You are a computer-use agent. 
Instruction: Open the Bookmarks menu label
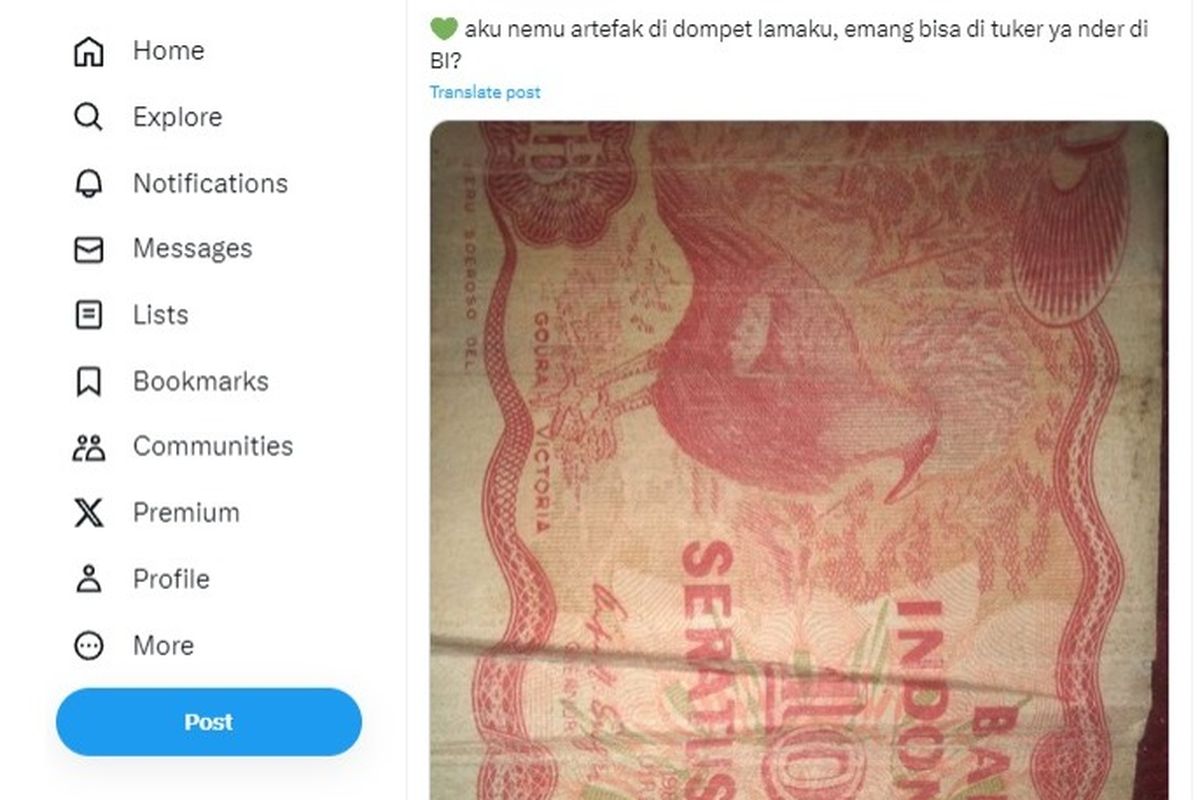click(x=200, y=381)
